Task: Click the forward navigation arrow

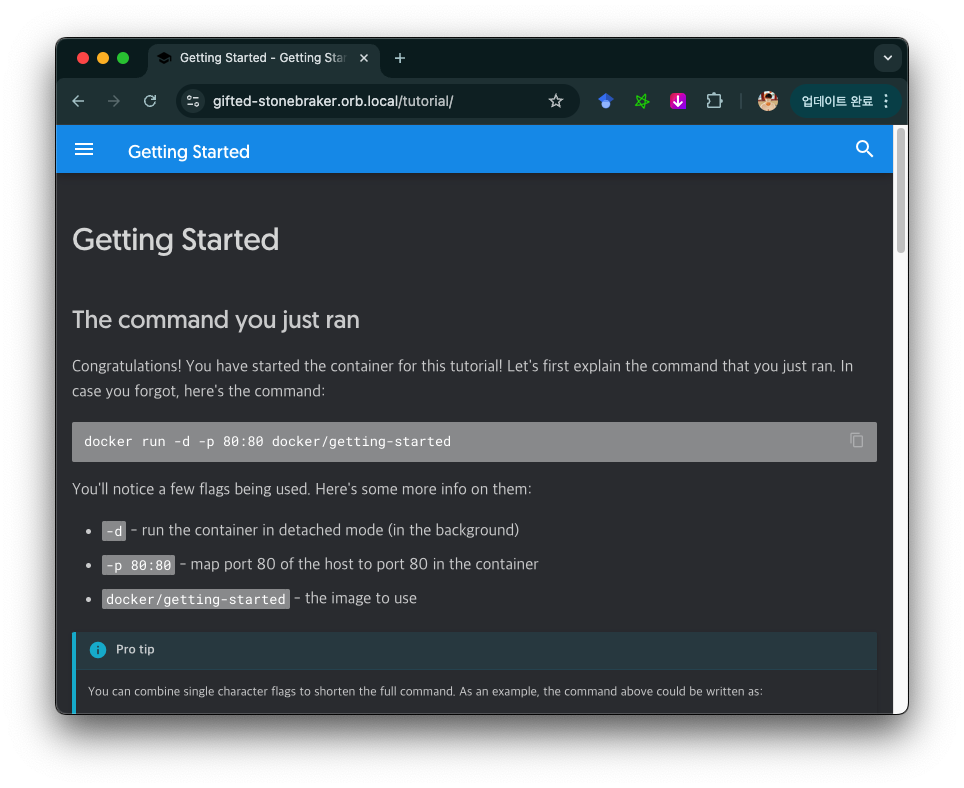Action: click(114, 101)
